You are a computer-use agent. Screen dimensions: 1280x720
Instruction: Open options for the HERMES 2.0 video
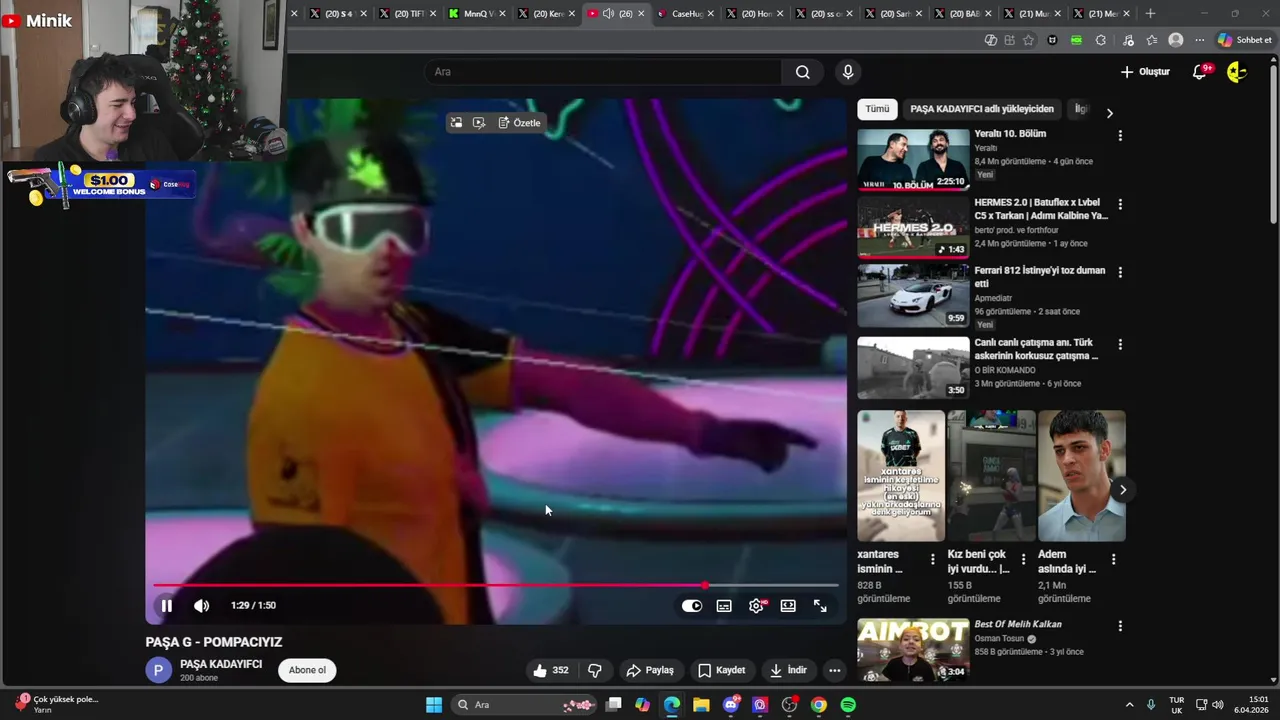[x=1120, y=204]
